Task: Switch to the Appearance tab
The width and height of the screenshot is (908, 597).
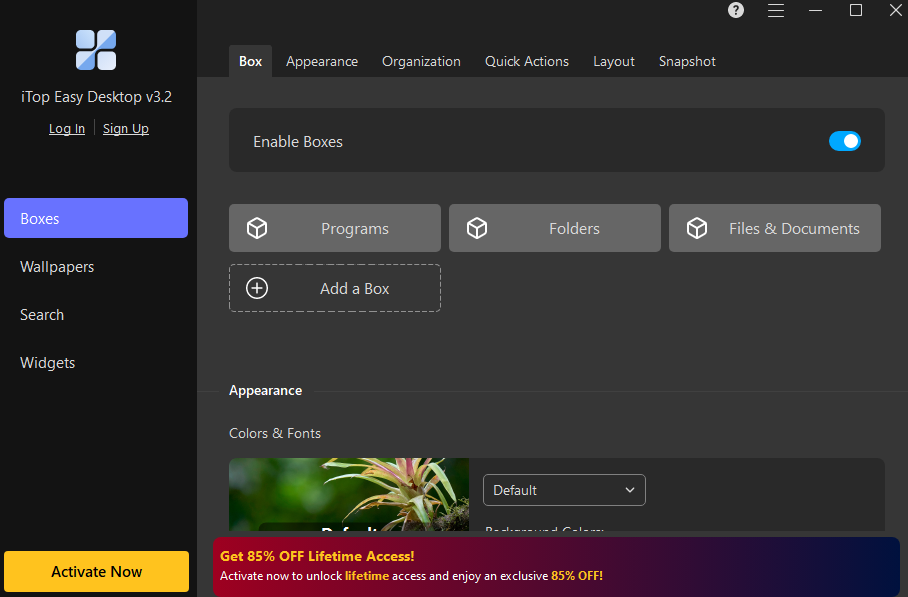Action: point(322,61)
